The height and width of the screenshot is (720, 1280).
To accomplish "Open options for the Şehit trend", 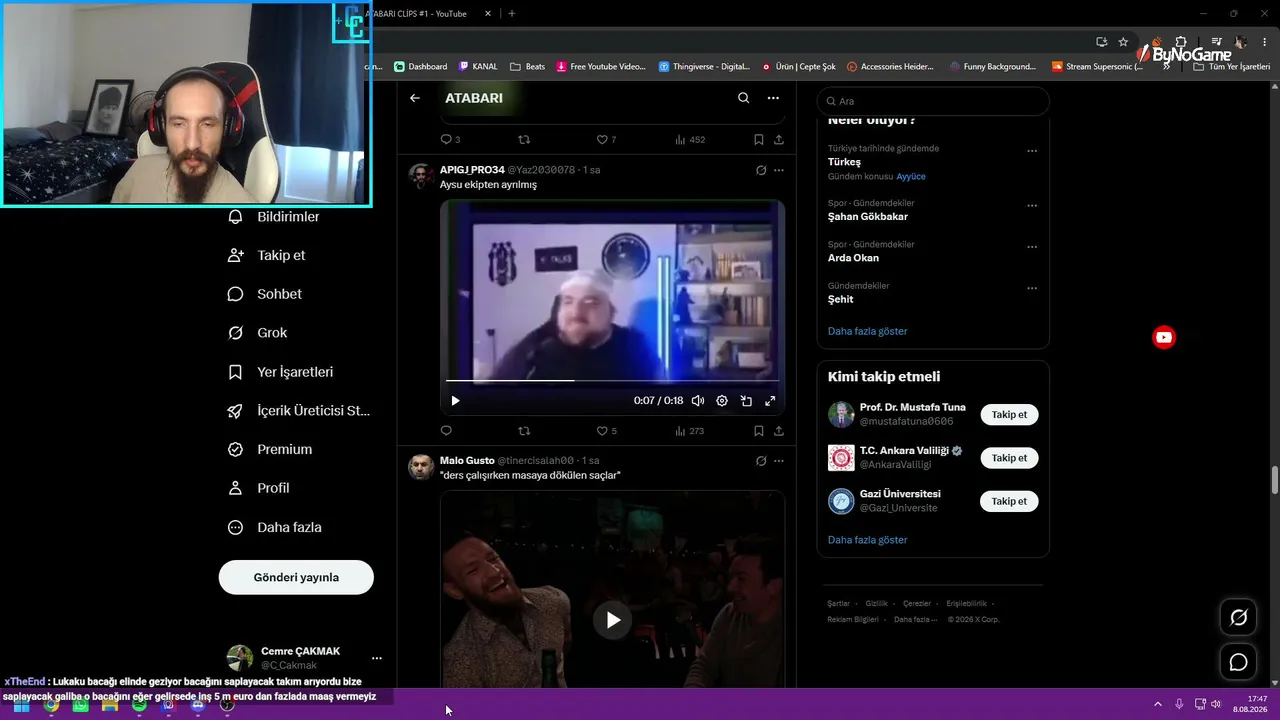I will [1032, 289].
